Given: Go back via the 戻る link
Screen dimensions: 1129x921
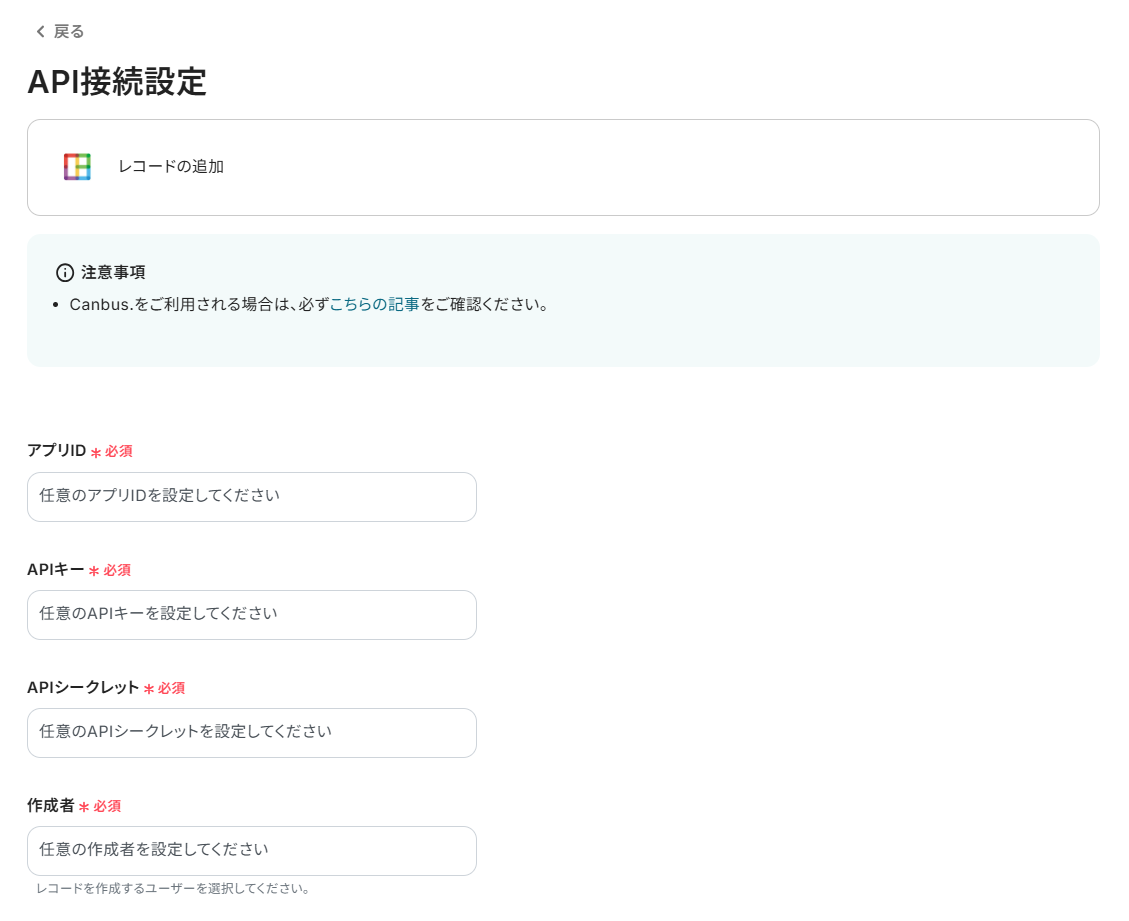Looking at the screenshot, I should [68, 32].
